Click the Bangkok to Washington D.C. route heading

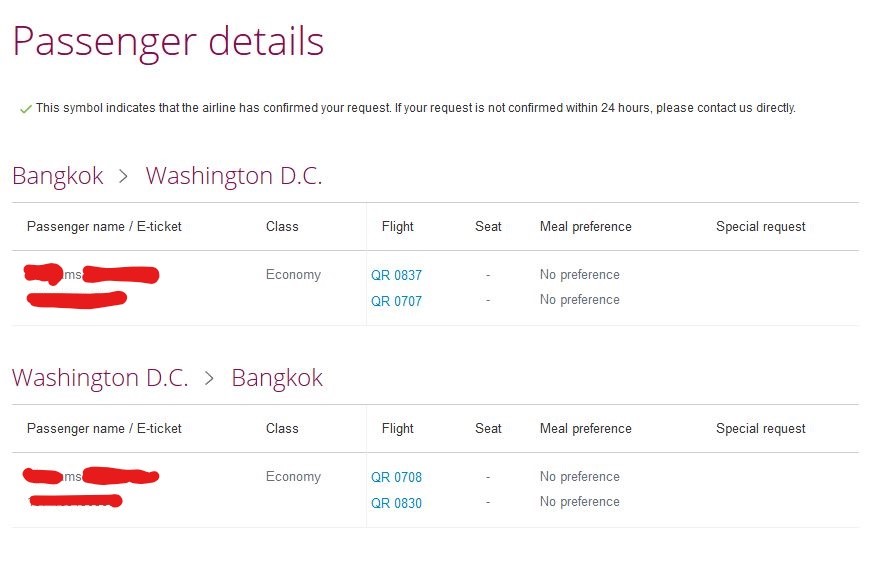[167, 175]
